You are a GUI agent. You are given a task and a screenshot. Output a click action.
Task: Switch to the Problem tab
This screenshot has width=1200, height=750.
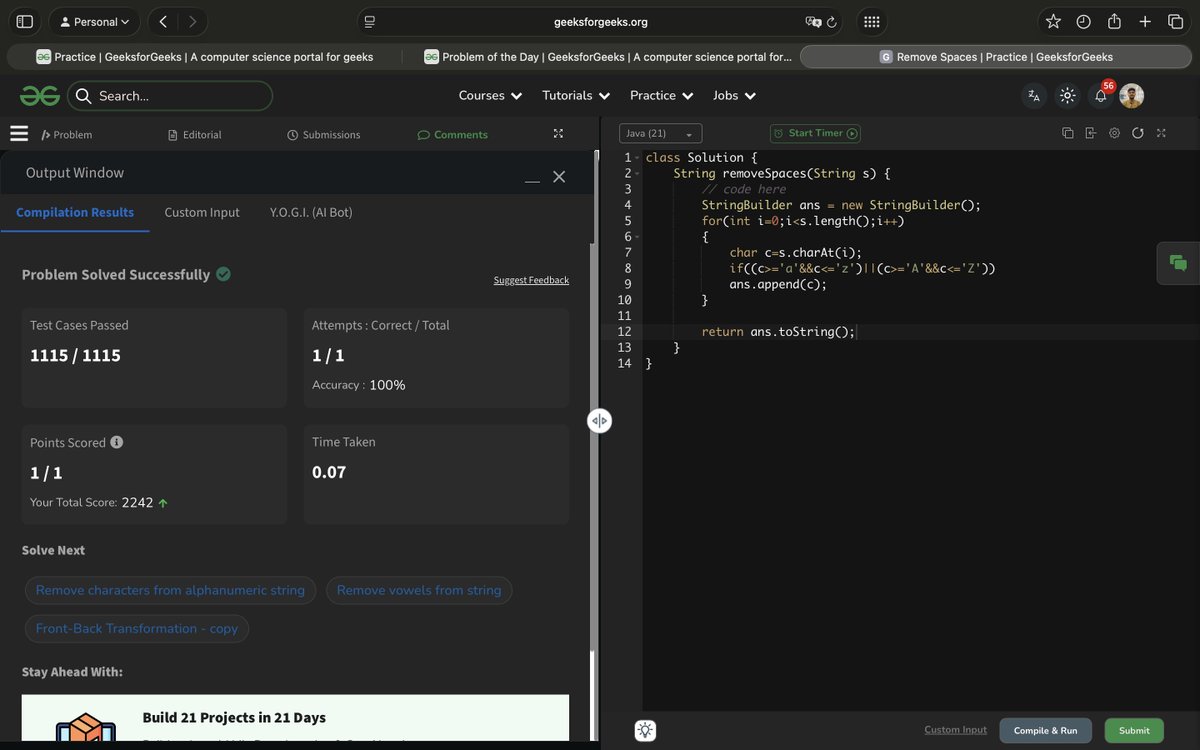66,135
